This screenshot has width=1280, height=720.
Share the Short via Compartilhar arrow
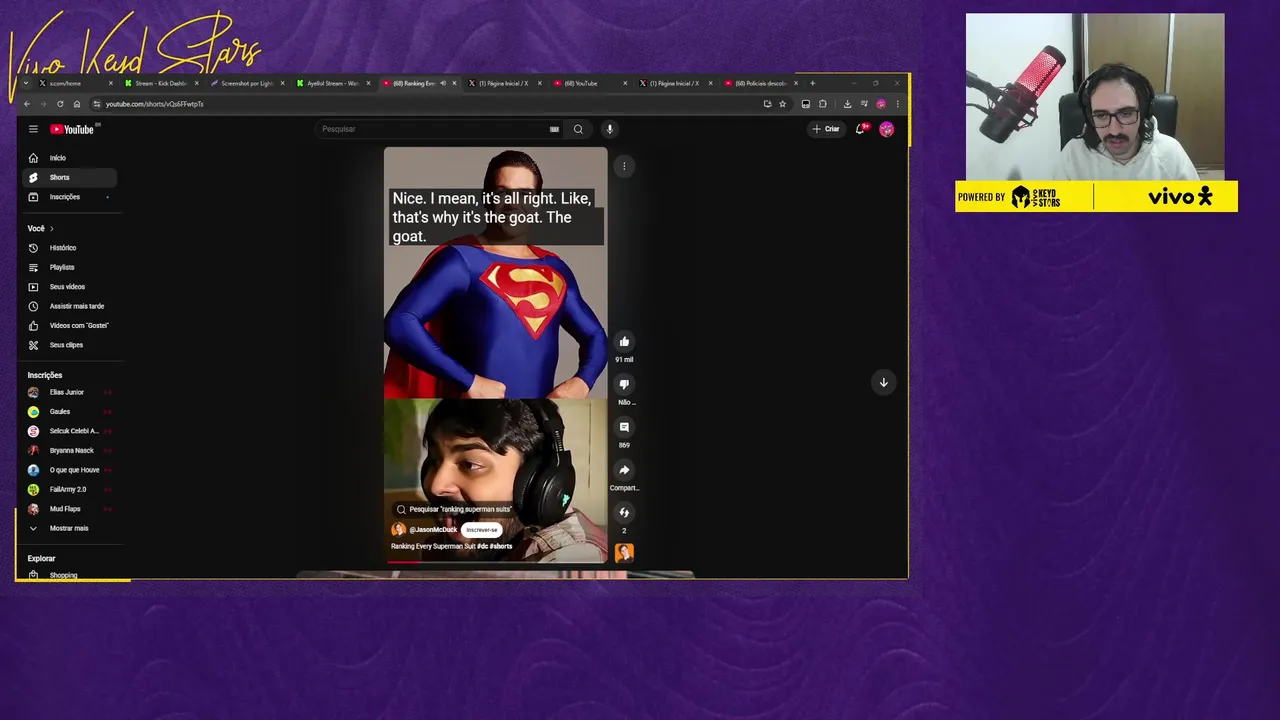pyautogui.click(x=624, y=470)
